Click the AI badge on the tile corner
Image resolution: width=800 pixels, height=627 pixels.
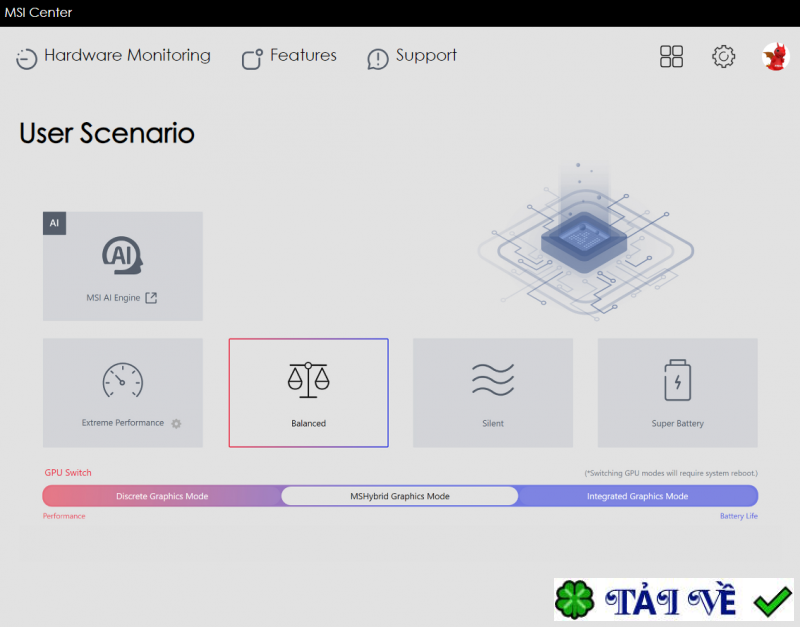pyautogui.click(x=54, y=223)
